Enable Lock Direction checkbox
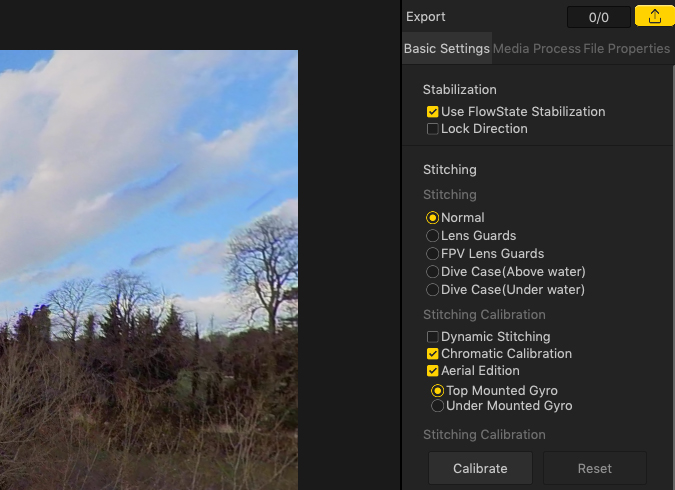 click(432, 129)
